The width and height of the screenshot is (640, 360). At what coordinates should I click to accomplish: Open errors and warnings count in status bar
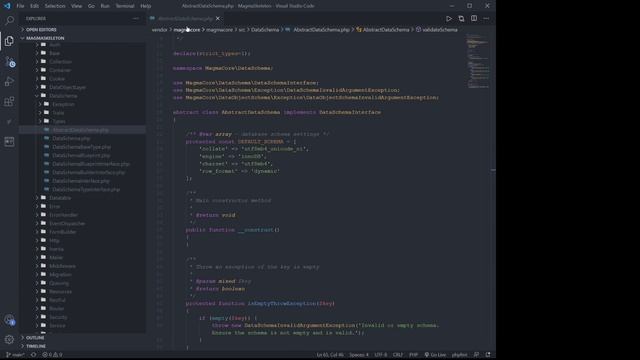coord(52,355)
